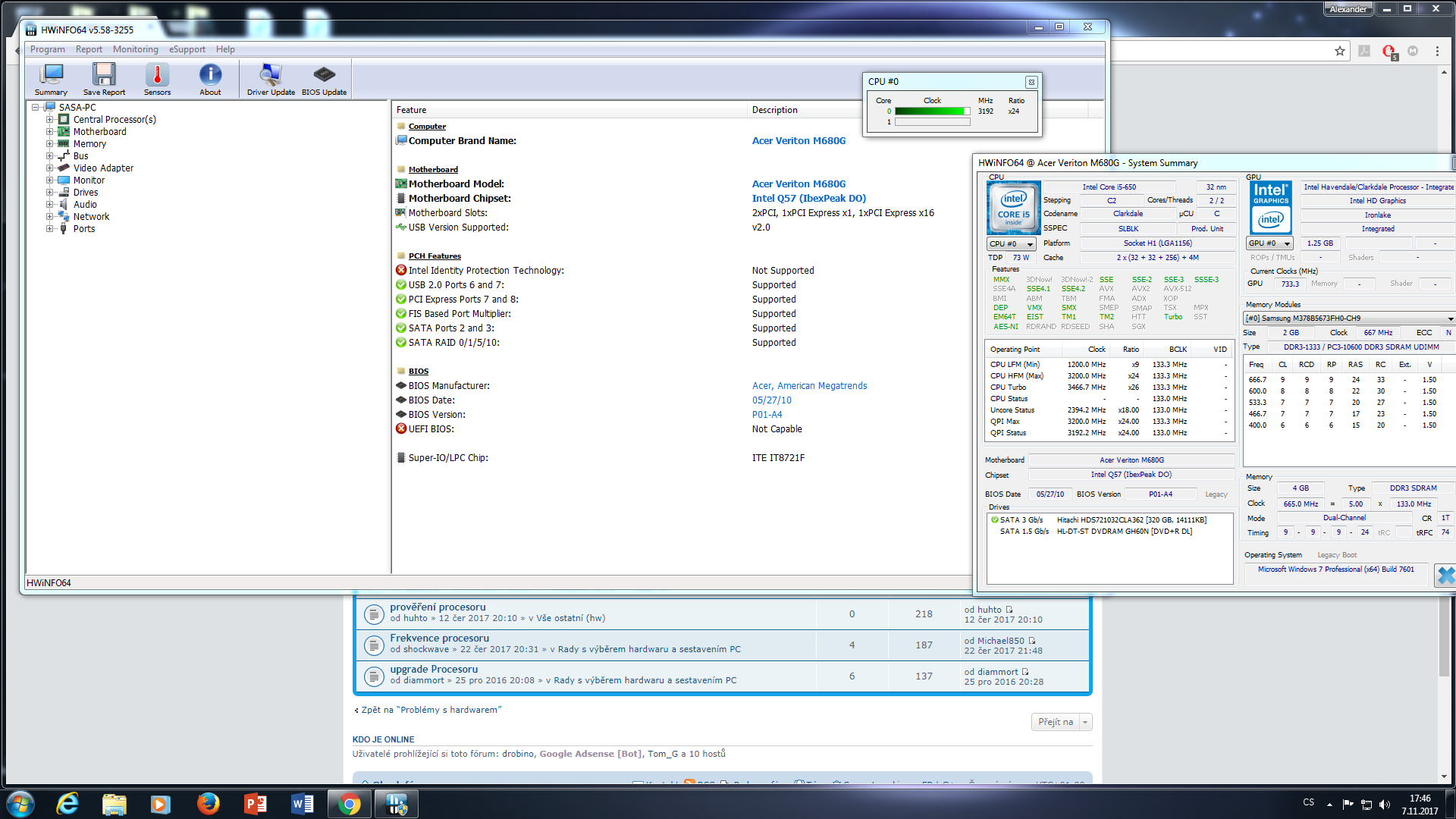This screenshot has width=1456, height=819.
Task: Click the About info icon
Action: pyautogui.click(x=210, y=79)
